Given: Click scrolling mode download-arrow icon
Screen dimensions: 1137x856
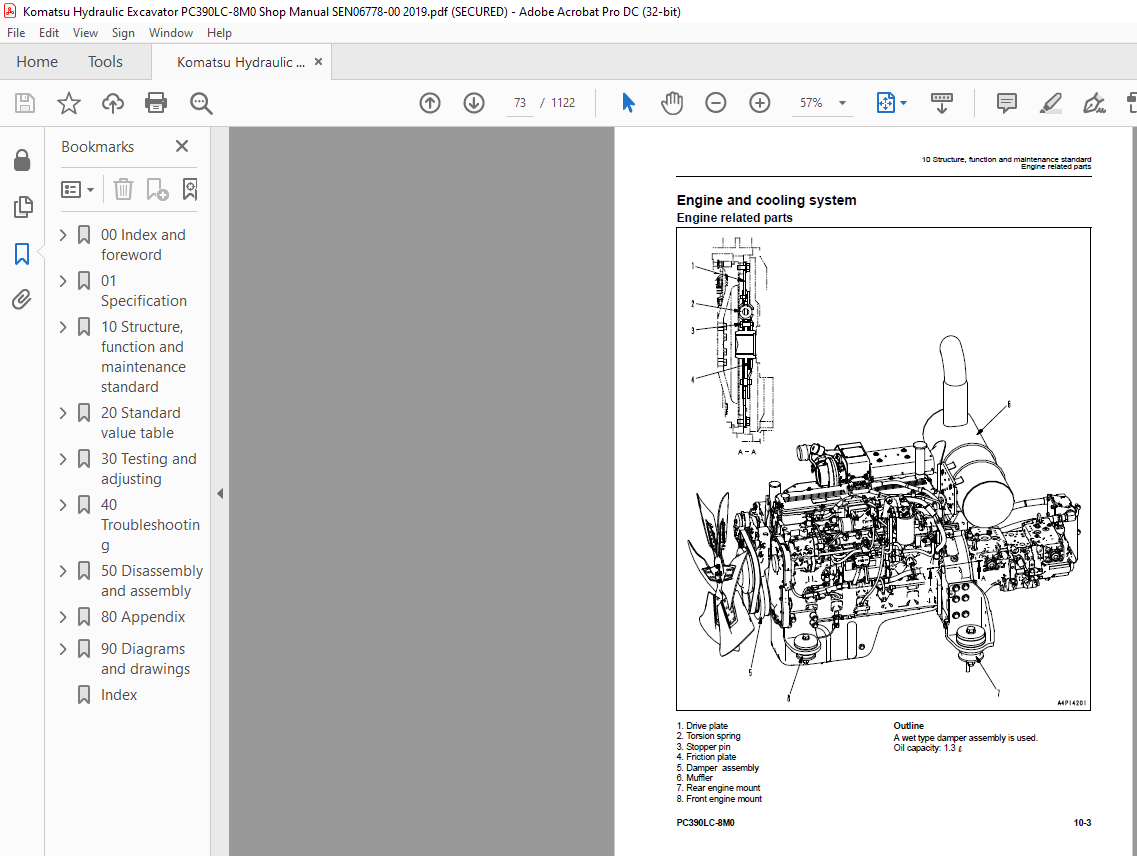Looking at the screenshot, I should 941,103.
